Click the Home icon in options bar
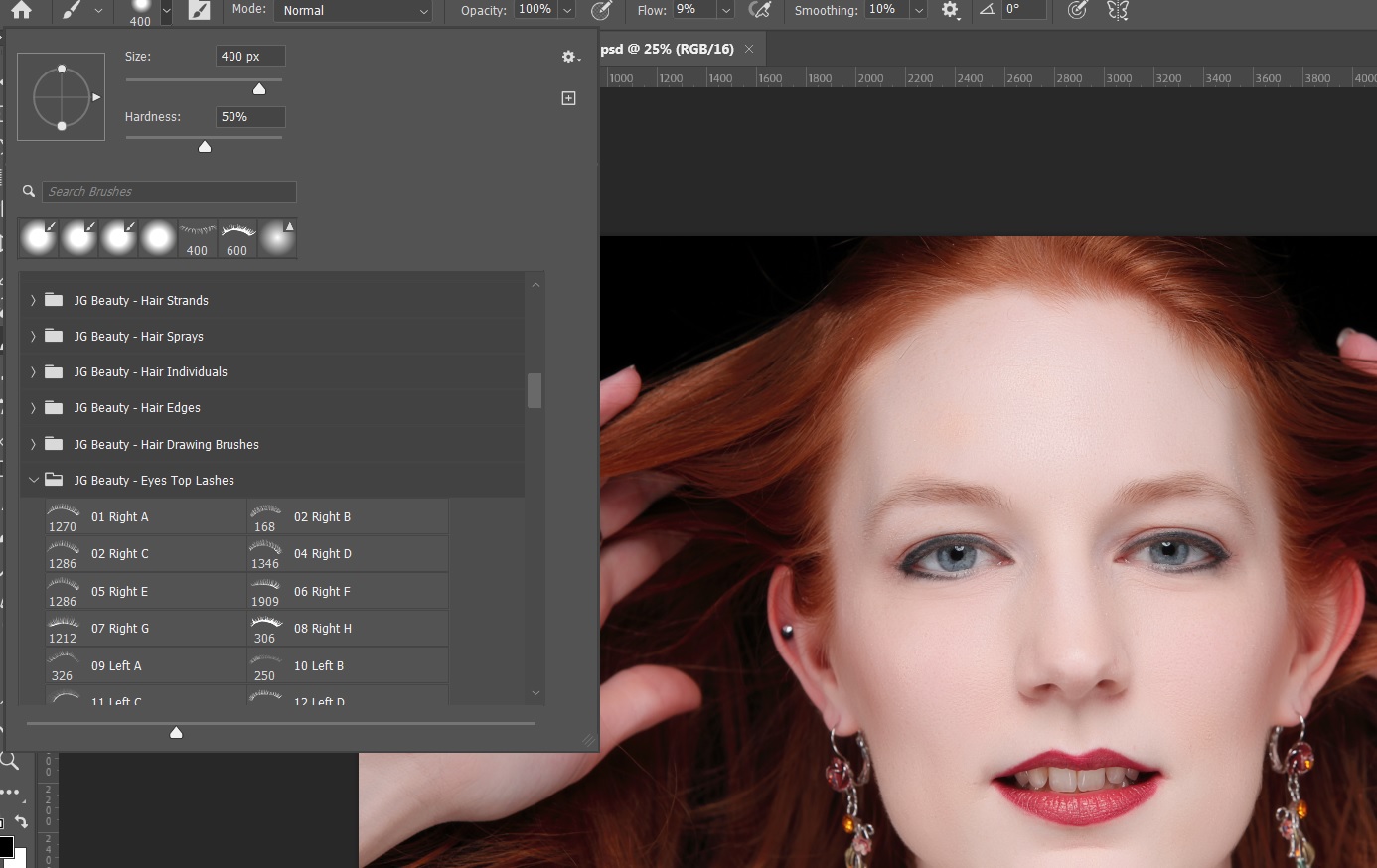This screenshot has height=868, width=1377. coord(20,10)
